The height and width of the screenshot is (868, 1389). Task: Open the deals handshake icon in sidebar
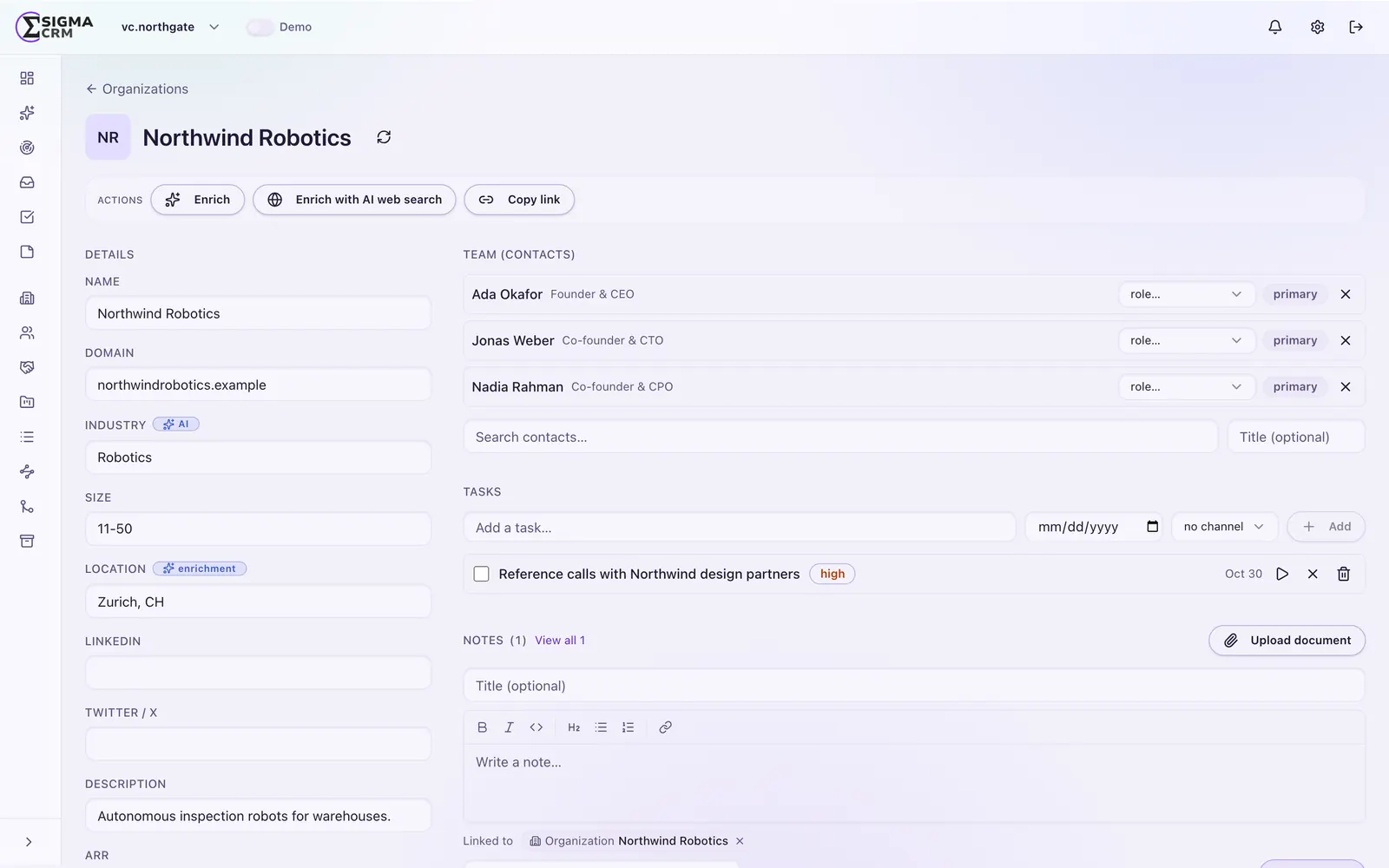click(x=27, y=367)
